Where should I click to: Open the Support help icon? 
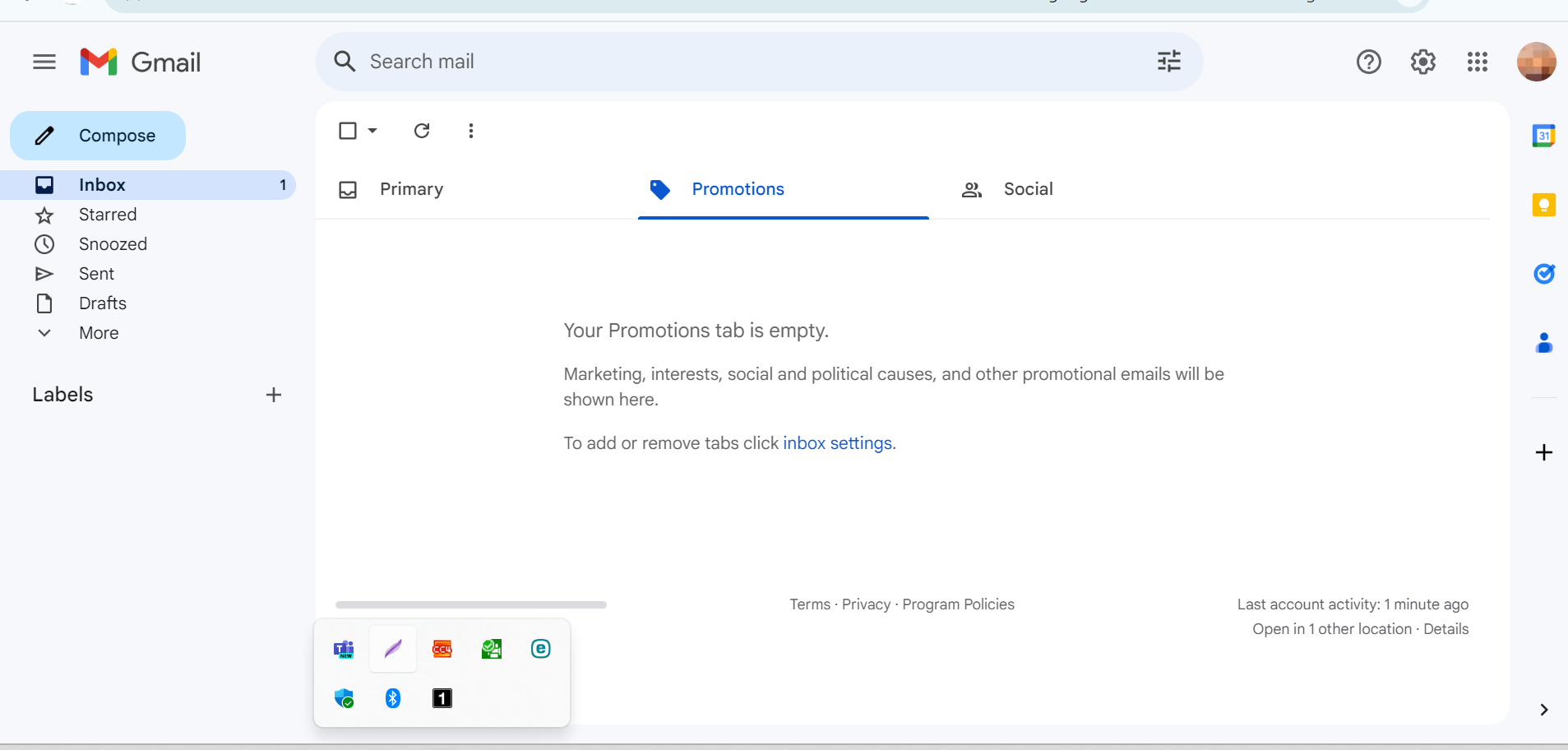pos(1368,62)
